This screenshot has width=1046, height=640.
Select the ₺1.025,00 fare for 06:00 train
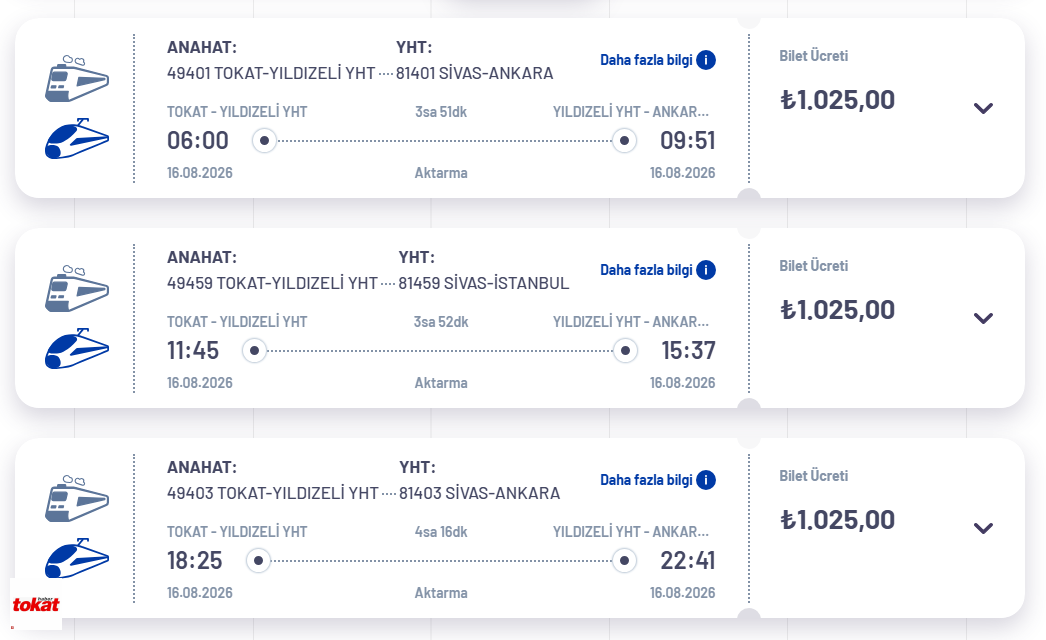tap(837, 100)
